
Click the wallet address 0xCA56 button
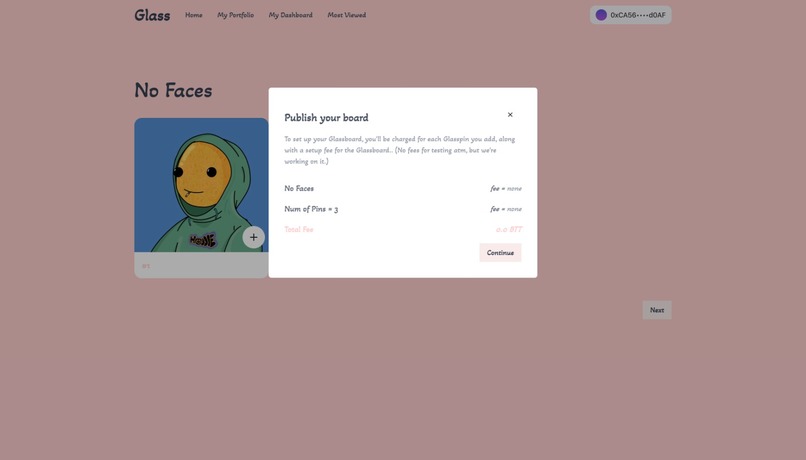click(631, 15)
